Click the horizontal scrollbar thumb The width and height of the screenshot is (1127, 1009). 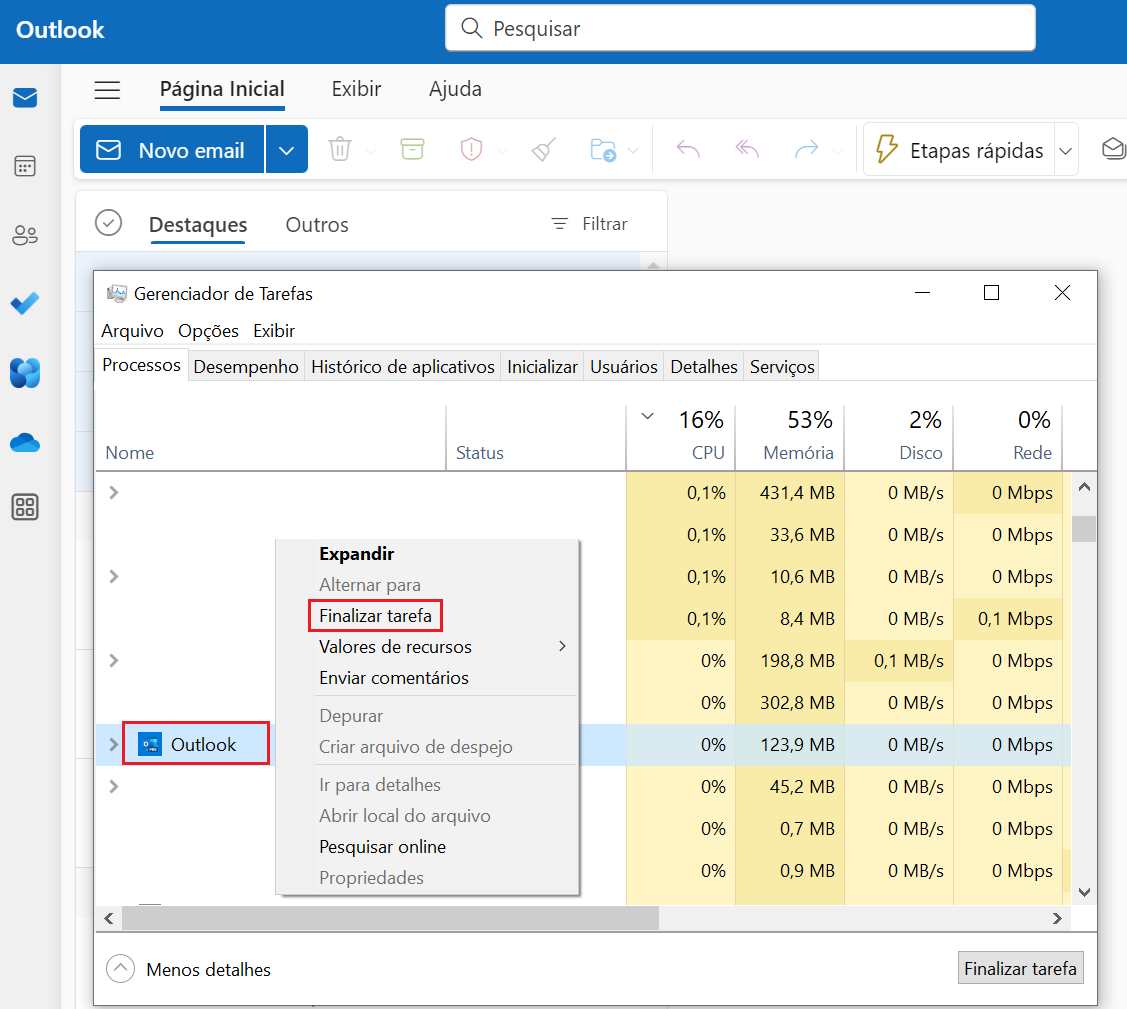click(x=390, y=918)
